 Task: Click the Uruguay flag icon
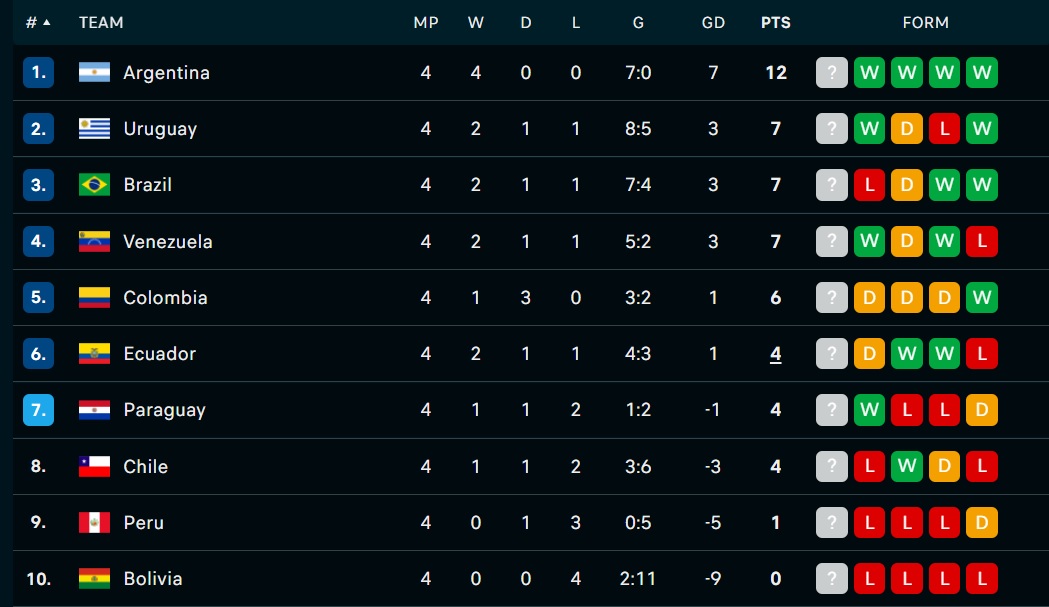point(94,128)
